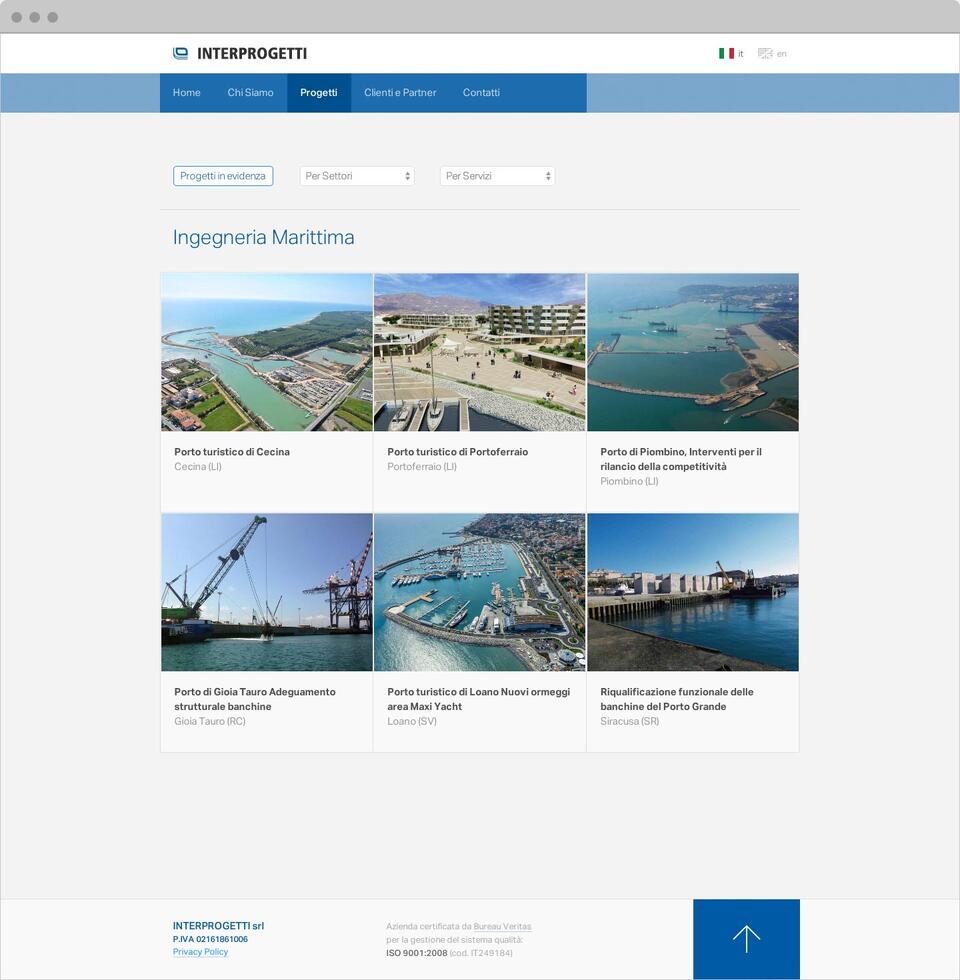The image size is (960, 980).
Task: Click 'Porto turistico di Portoferraio' title
Action: click(x=458, y=452)
